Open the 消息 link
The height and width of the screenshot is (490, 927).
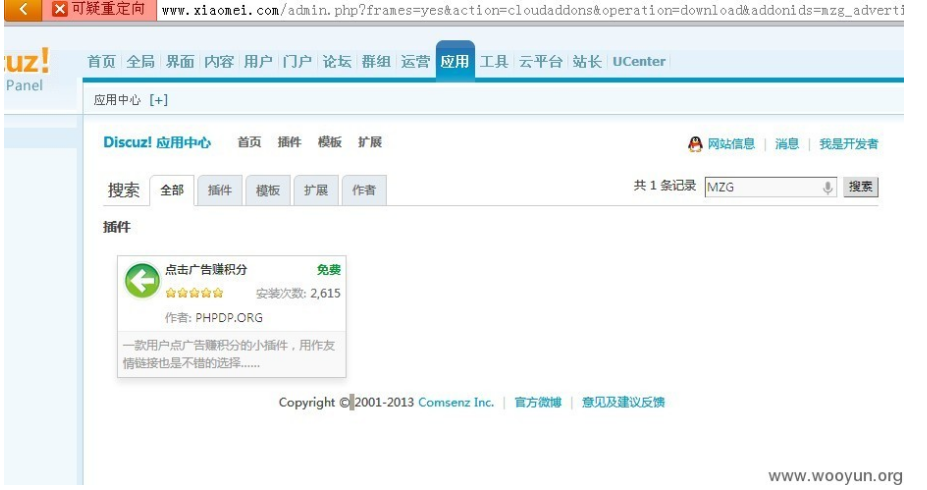(x=787, y=144)
